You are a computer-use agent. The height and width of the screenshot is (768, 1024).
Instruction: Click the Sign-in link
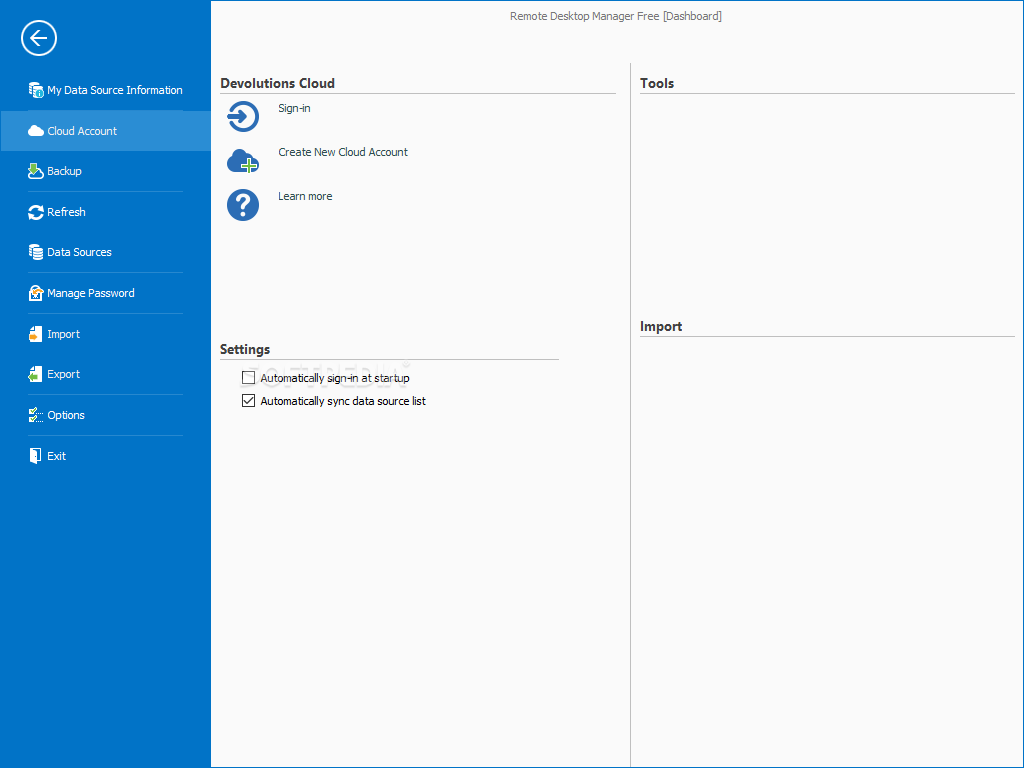(x=295, y=108)
